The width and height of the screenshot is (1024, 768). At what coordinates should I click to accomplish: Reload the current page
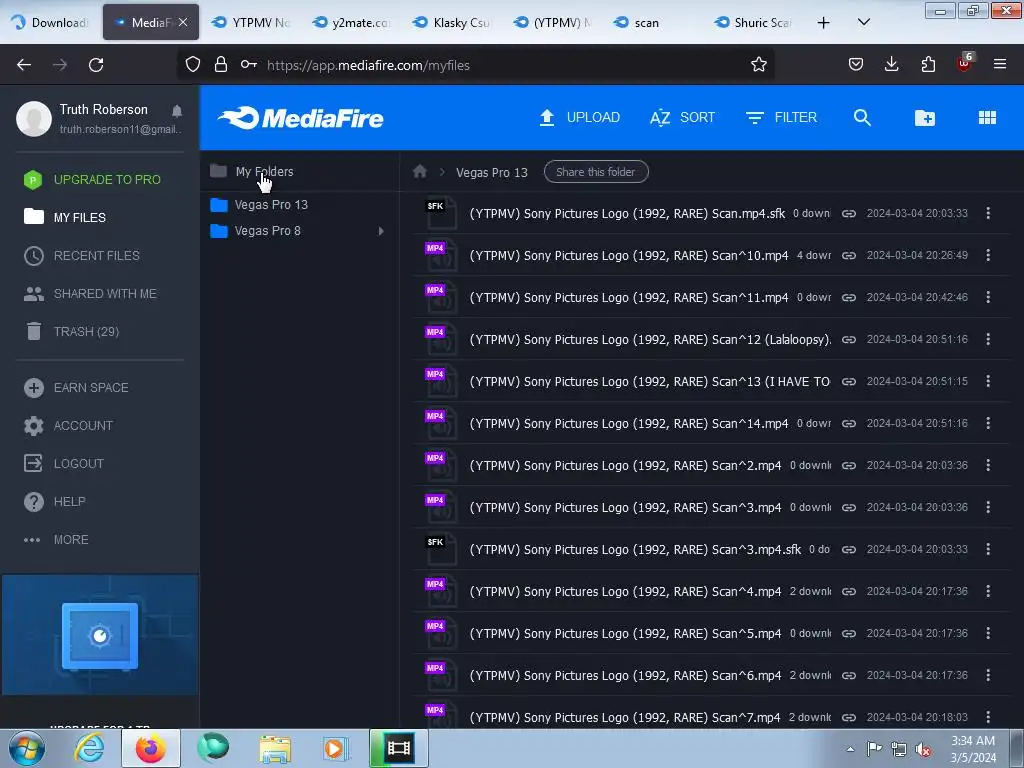[96, 65]
